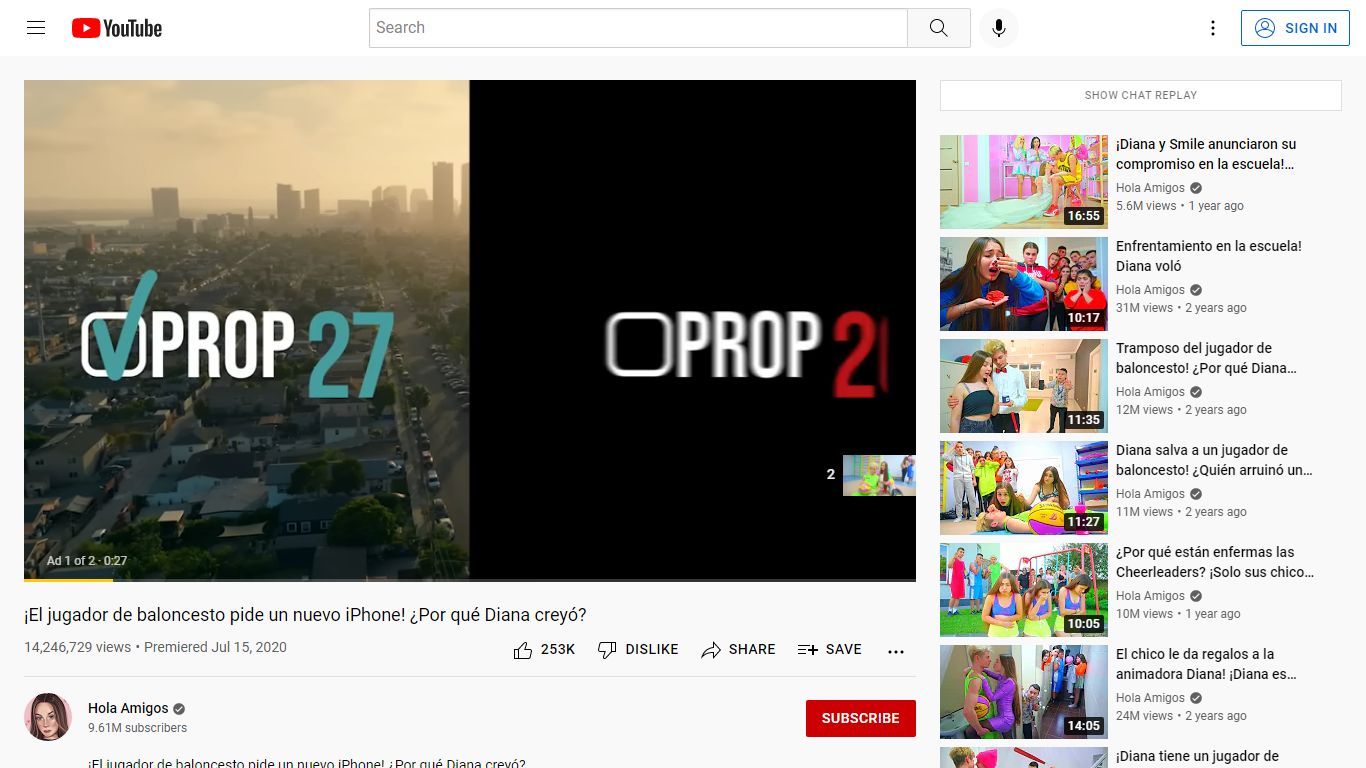This screenshot has width=1366, height=768.
Task: Open the three-dot settings menu in header
Action: (x=1213, y=28)
